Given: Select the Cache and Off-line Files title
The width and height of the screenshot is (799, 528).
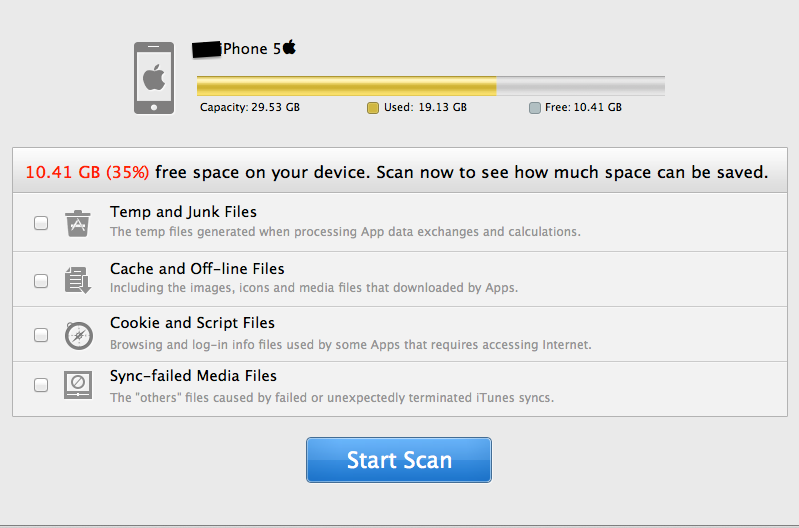Looking at the screenshot, I should click(x=197, y=269).
